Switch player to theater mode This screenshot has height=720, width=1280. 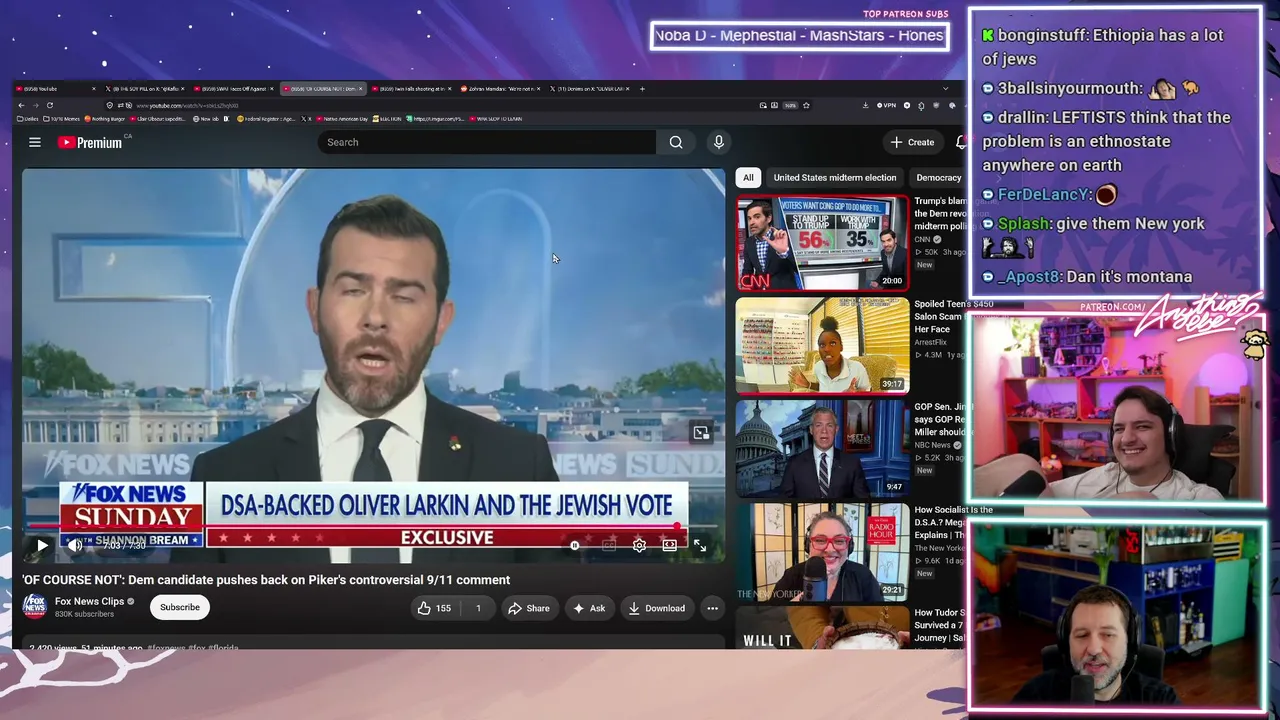click(x=669, y=545)
